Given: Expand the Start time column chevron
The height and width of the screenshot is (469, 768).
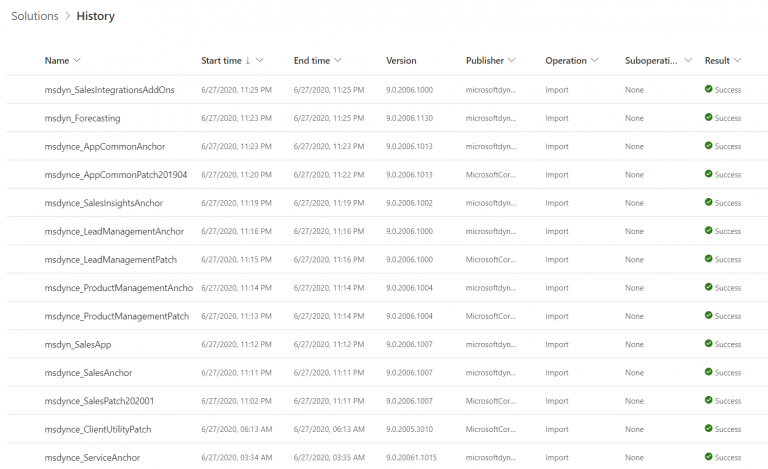Looking at the screenshot, I should coord(260,60).
